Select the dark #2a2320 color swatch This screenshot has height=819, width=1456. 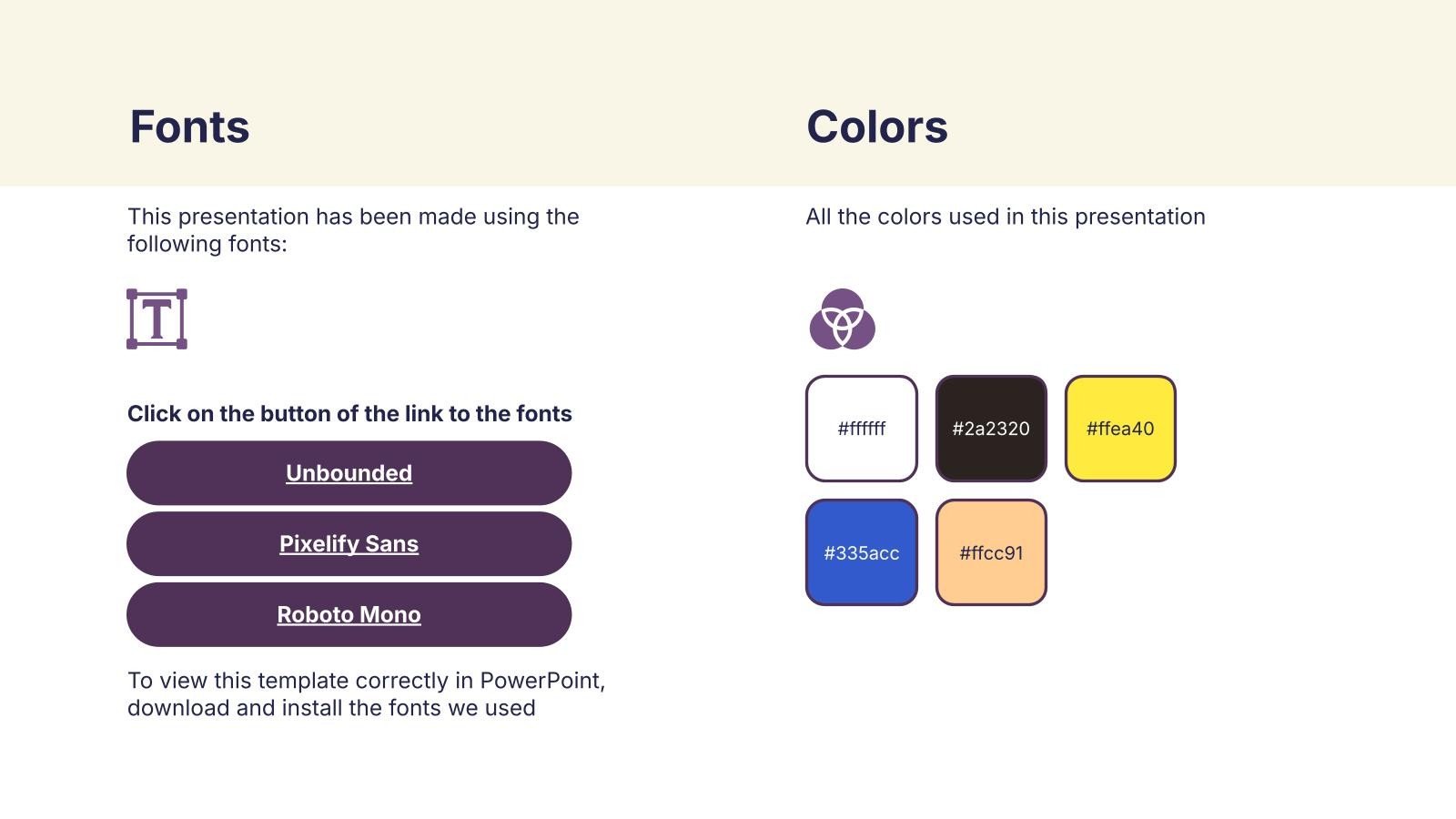(991, 429)
